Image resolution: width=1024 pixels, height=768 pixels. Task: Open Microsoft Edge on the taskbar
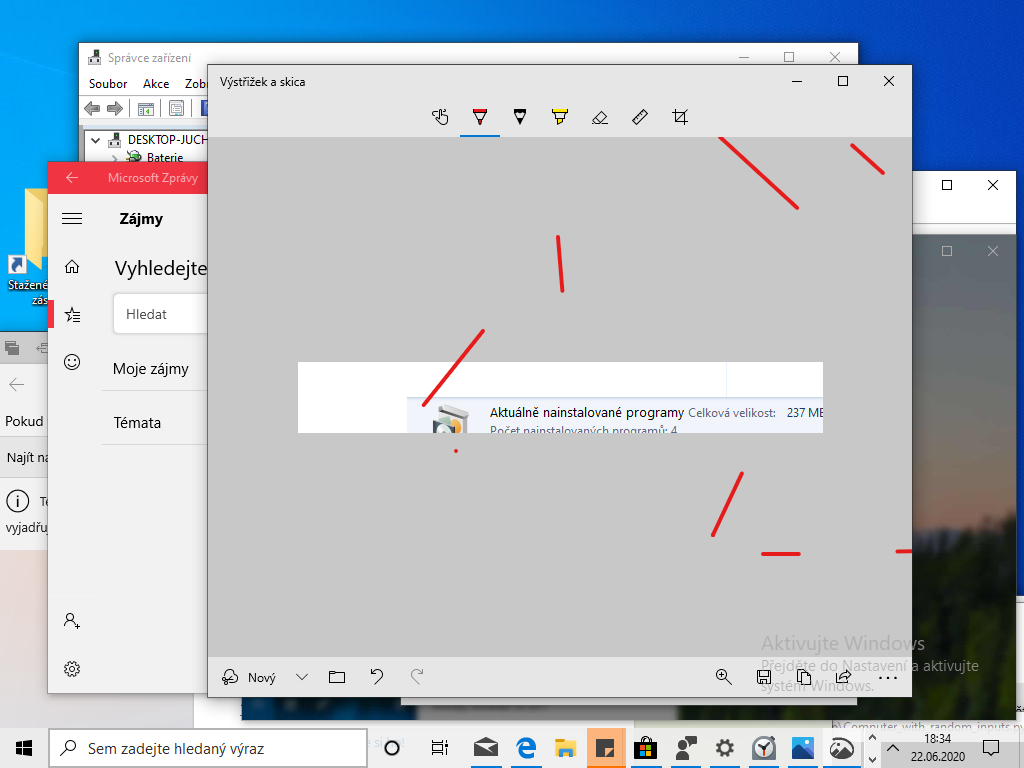tap(526, 748)
